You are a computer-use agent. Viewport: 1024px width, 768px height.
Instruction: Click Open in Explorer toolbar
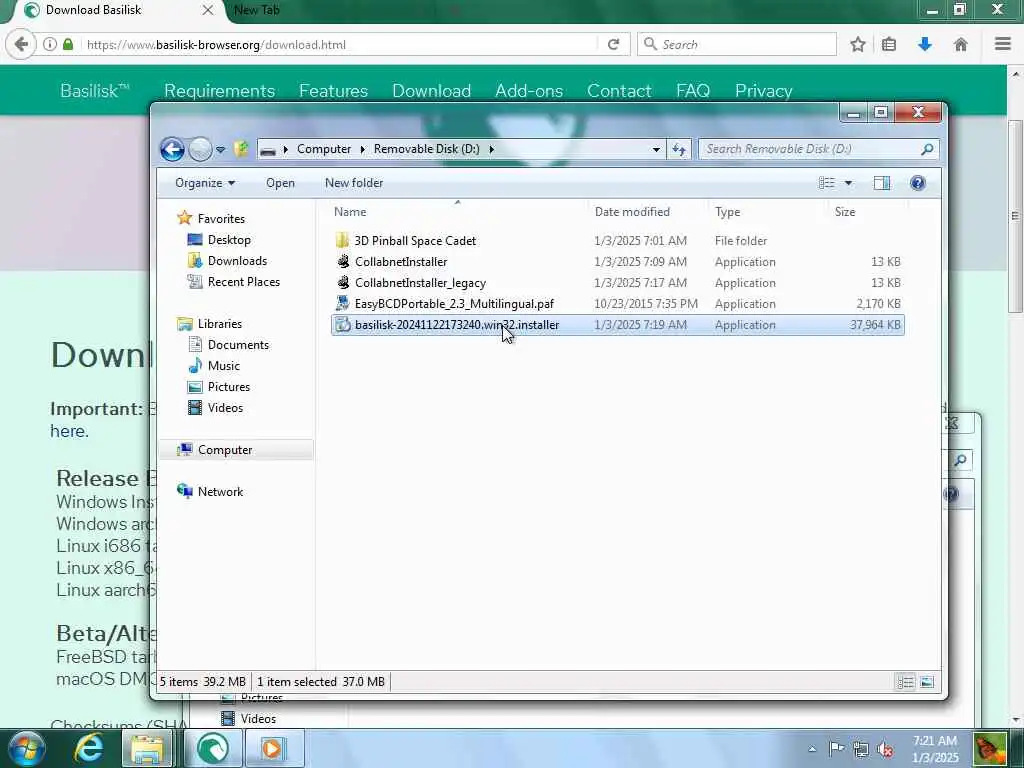coord(280,183)
